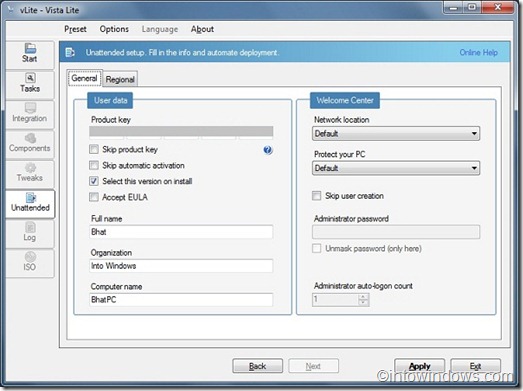Open the About menu

coord(202,29)
